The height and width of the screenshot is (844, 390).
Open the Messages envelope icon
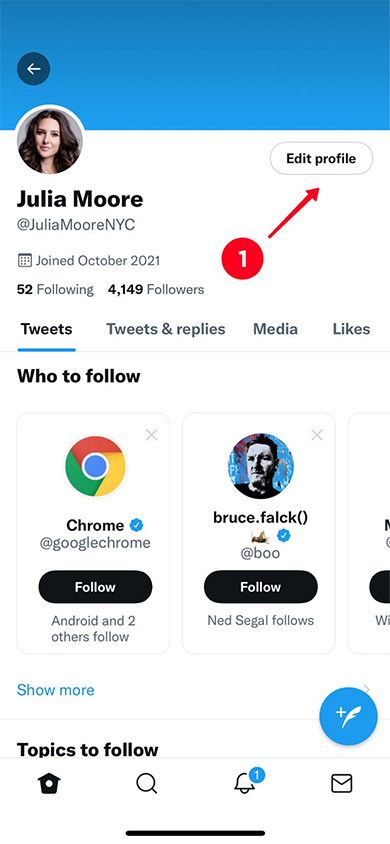point(341,784)
